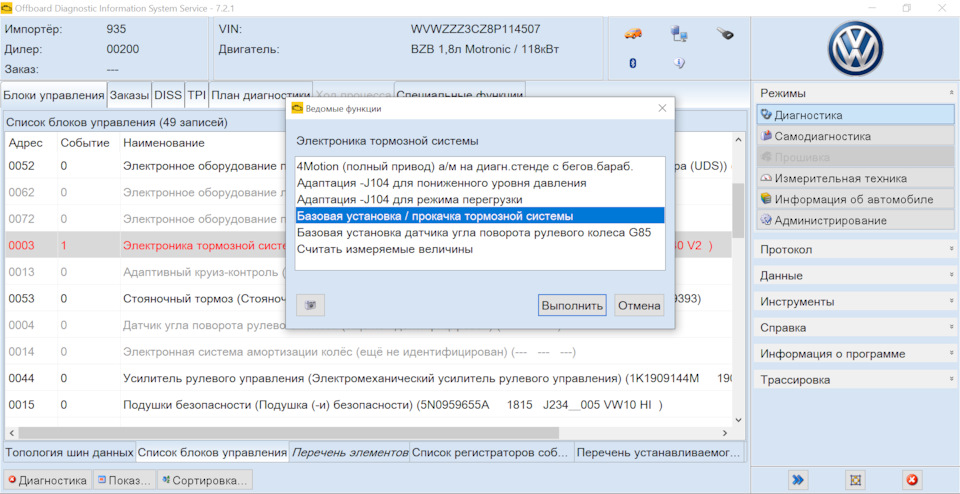960x494 pixels.
Task: Open Администрирование mode
Action: (x=855, y=220)
